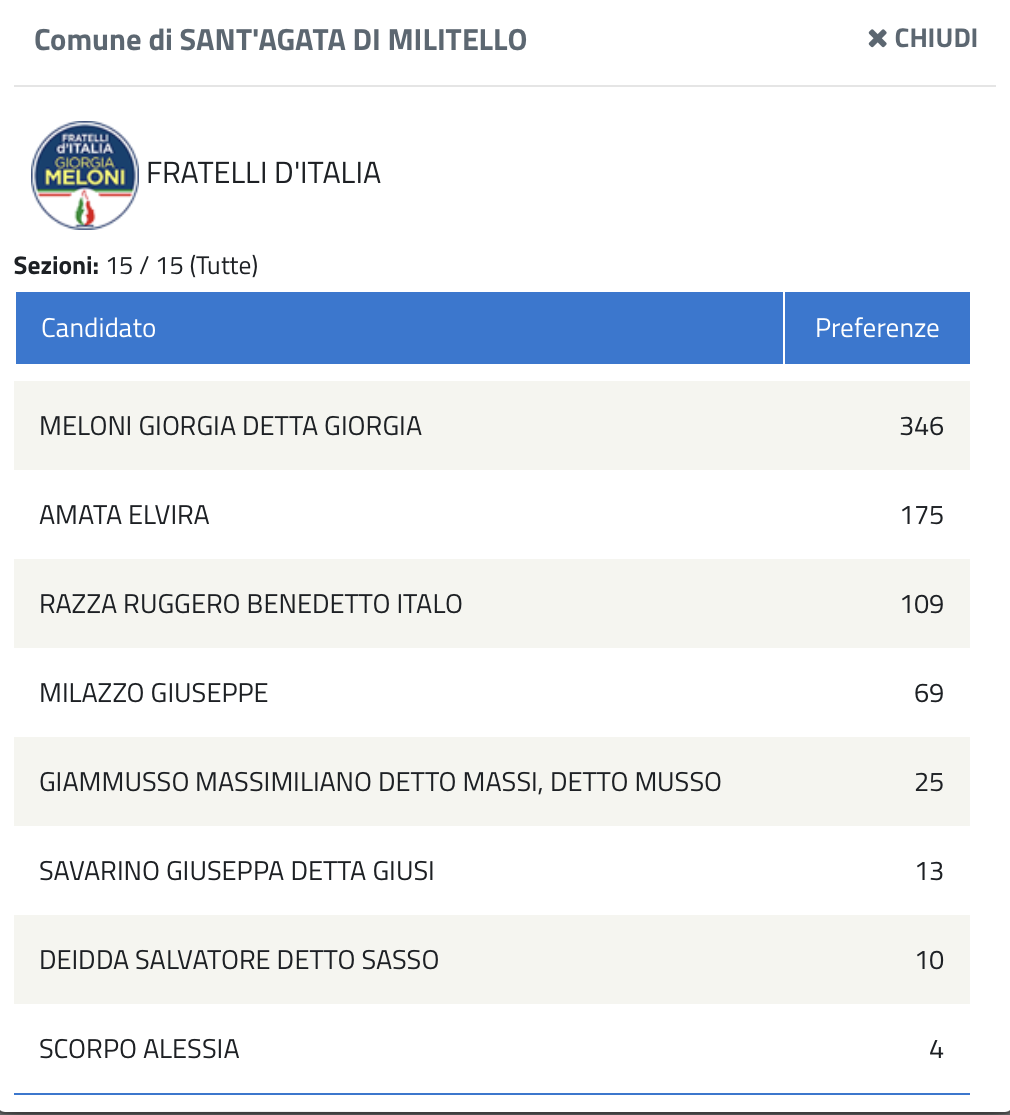Select the Razza Ruggero Benedetto Italo row
This screenshot has width=1010, height=1115.
[250, 604]
